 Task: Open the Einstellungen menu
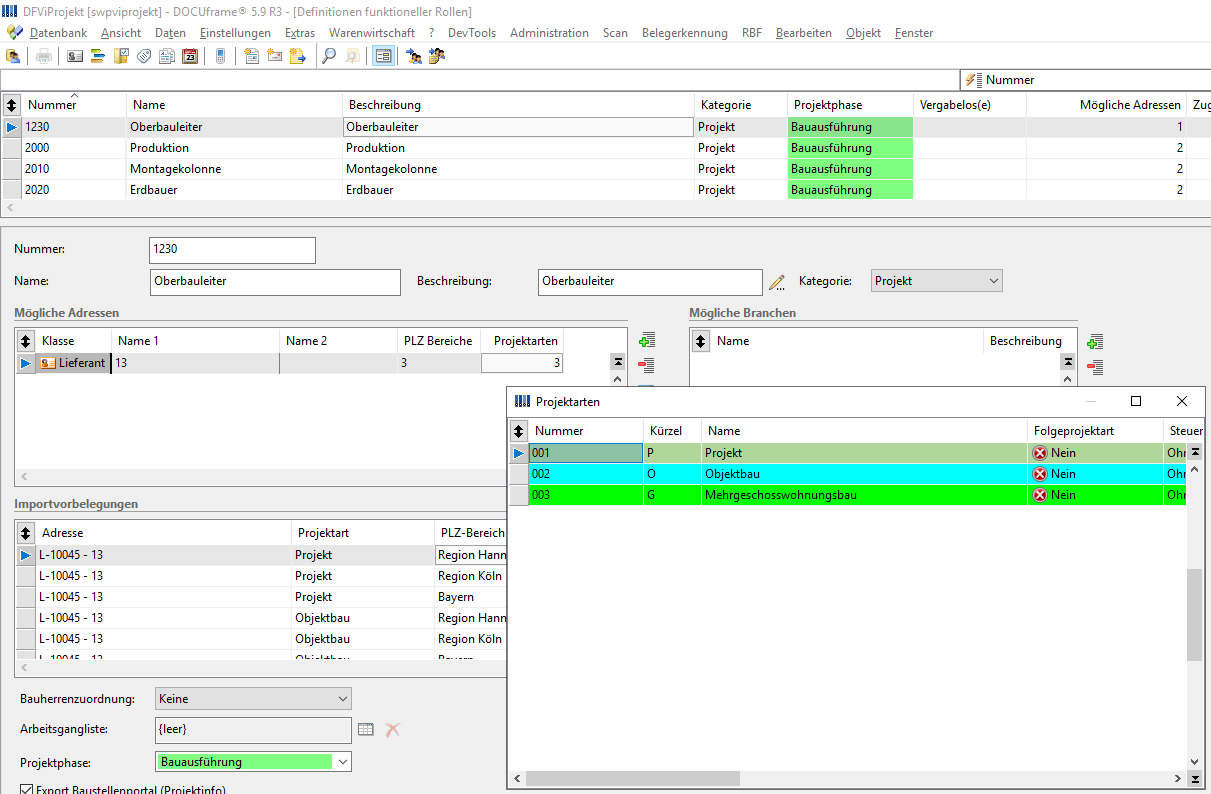235,33
